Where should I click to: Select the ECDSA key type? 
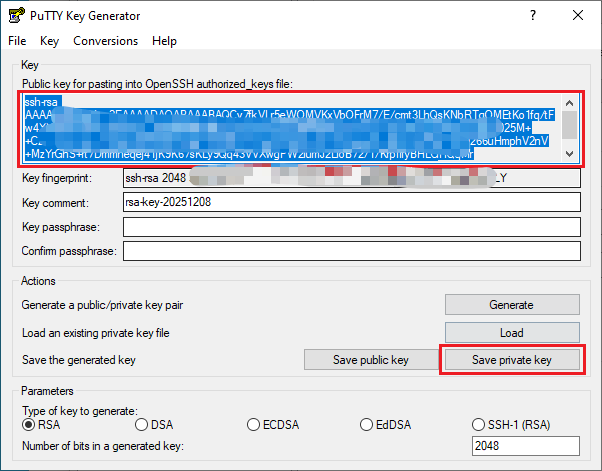click(273, 425)
